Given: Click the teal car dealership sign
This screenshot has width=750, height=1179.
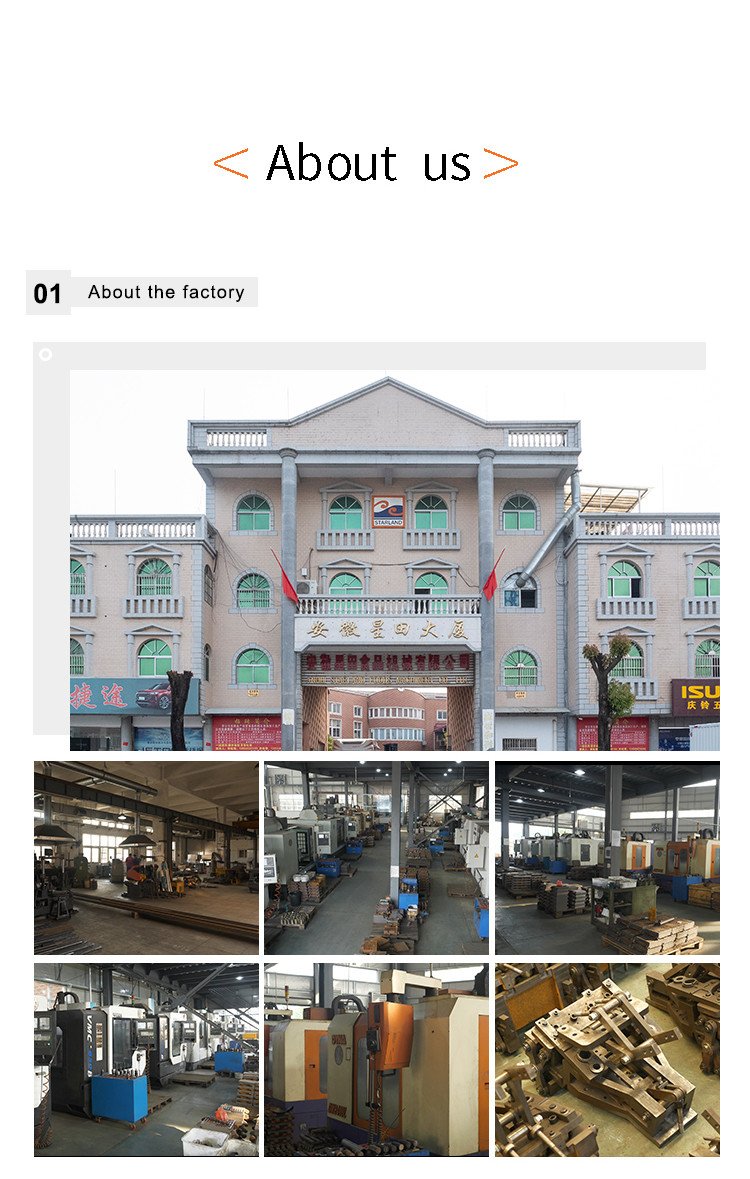Looking at the screenshot, I should (x=134, y=696).
